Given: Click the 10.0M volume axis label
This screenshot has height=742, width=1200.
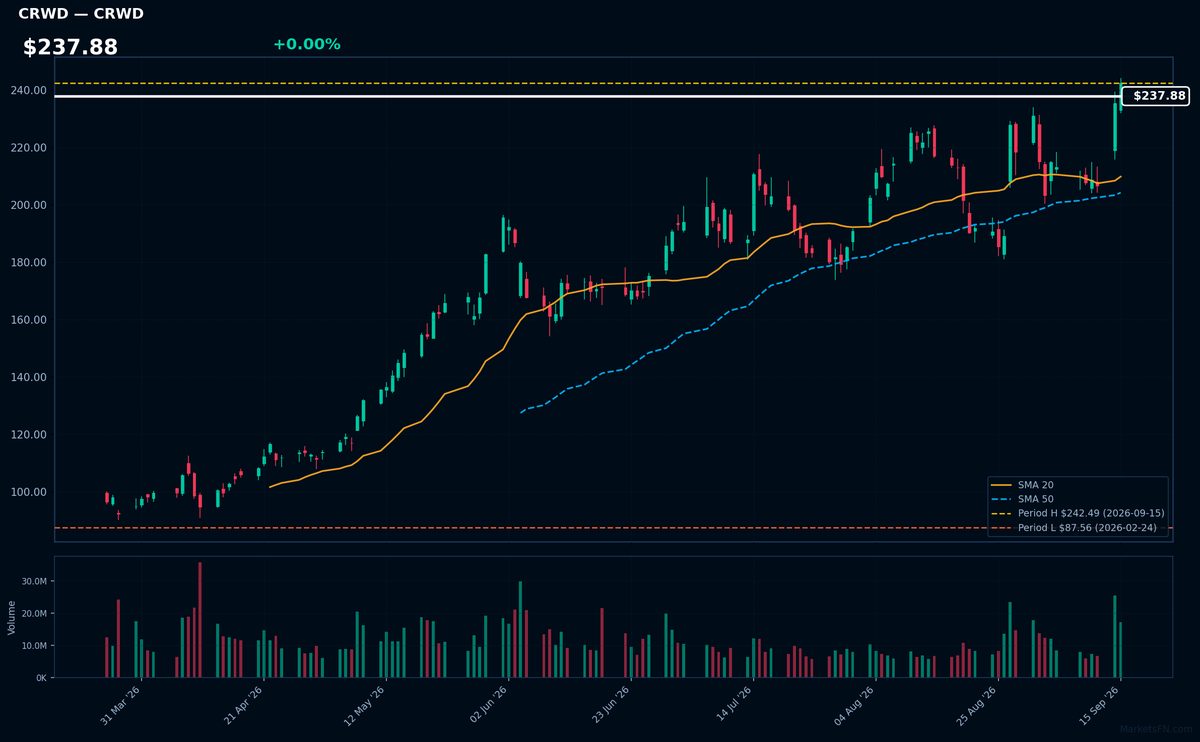Looking at the screenshot, I should tap(34, 646).
